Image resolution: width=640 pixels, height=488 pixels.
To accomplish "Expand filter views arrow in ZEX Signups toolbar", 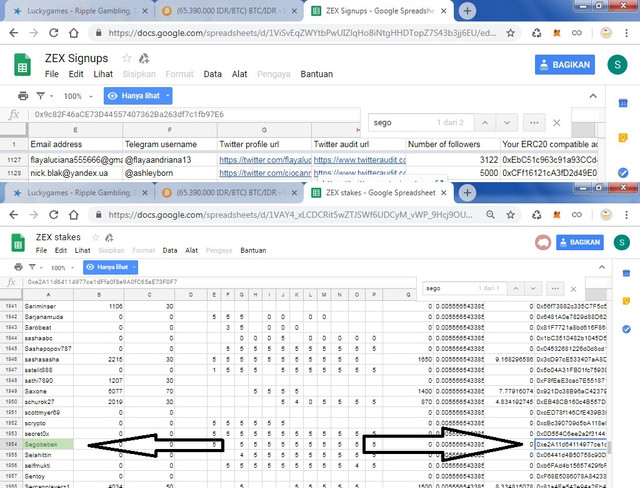I will point(52,96).
